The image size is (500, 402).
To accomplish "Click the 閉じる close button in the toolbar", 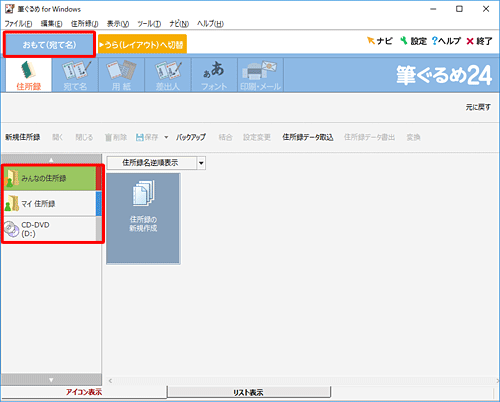I will (84, 137).
